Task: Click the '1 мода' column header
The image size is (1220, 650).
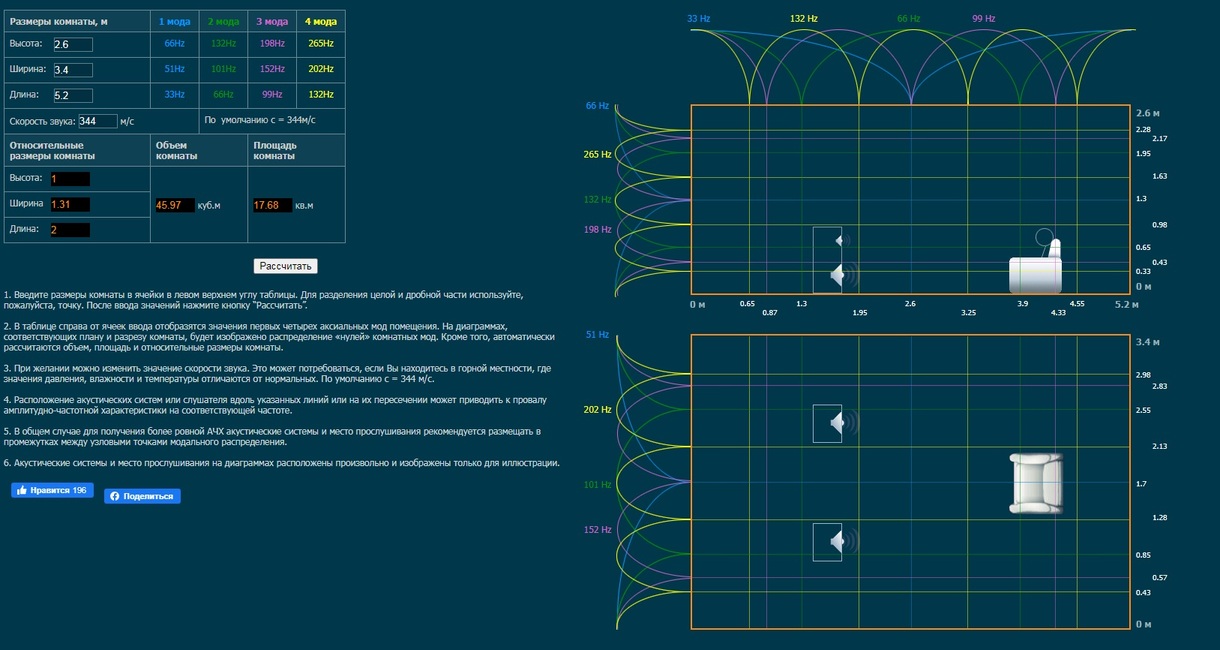Action: click(x=174, y=21)
